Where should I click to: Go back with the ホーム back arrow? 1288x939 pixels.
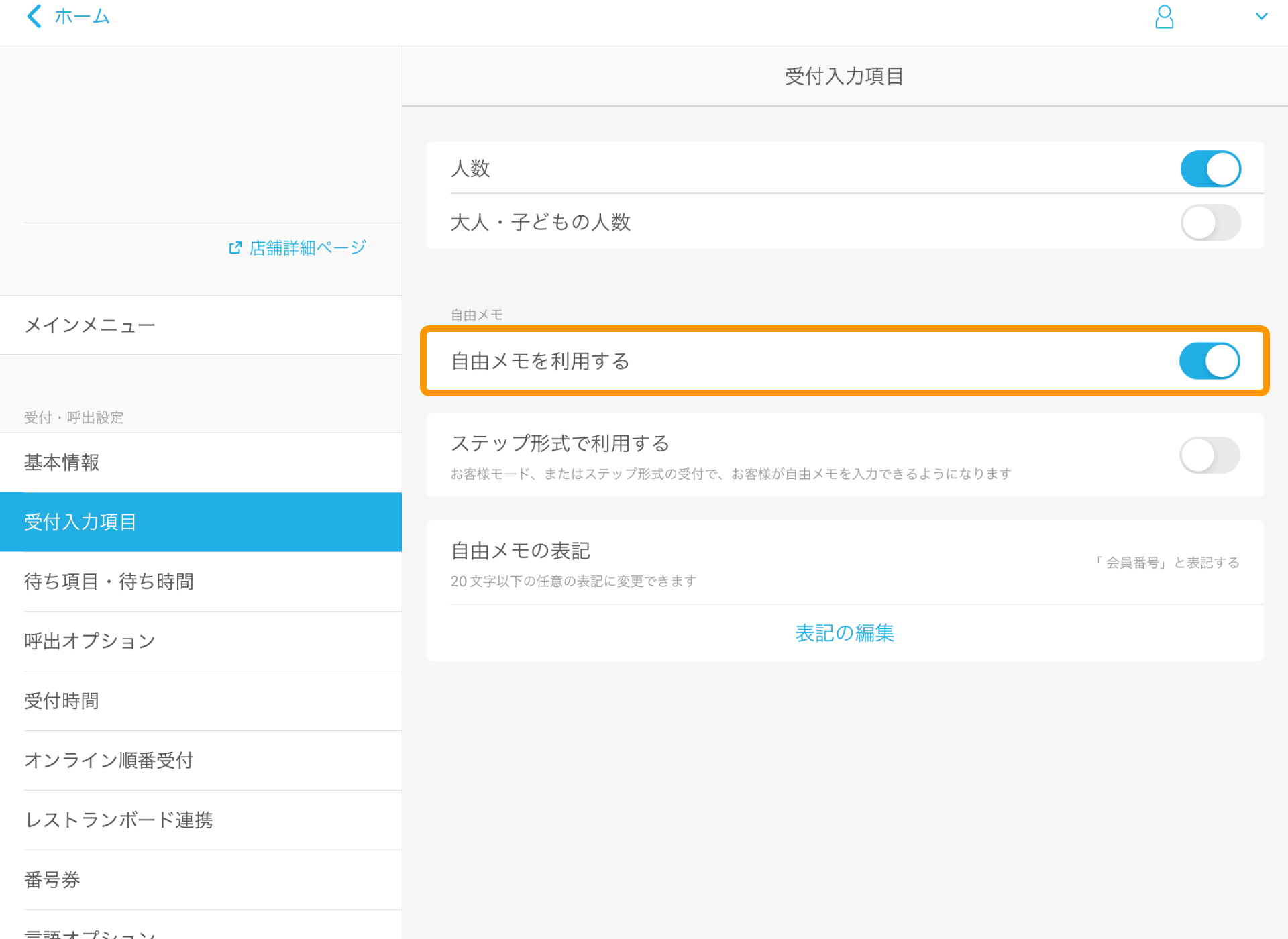34,16
